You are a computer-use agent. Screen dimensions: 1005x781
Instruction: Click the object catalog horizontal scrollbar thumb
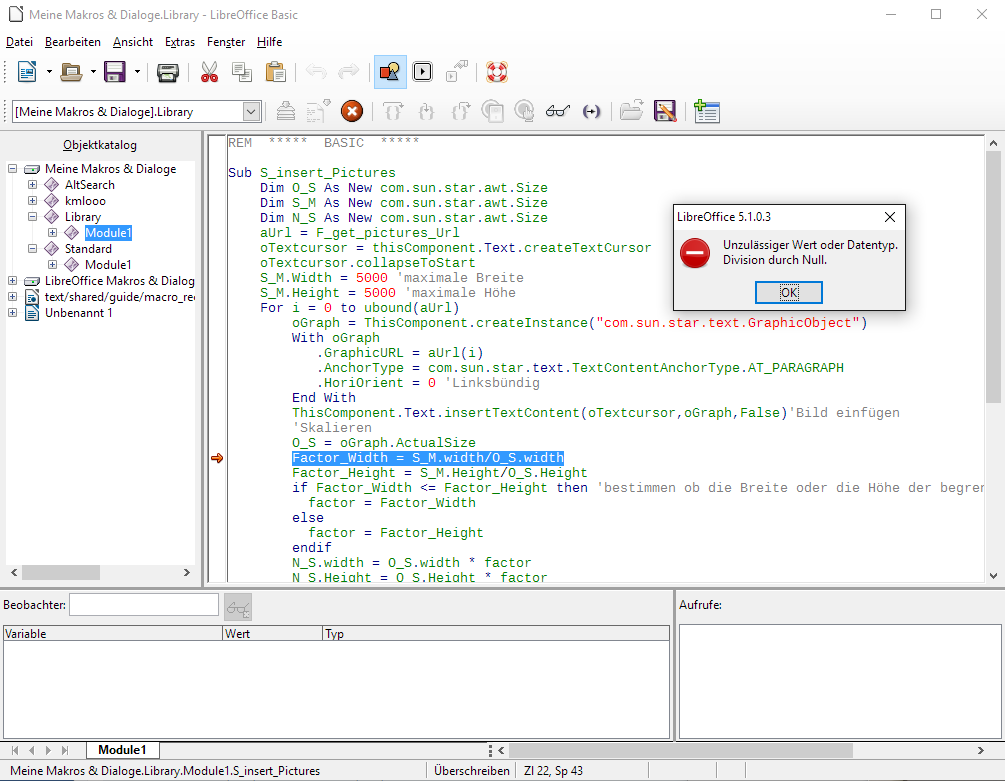point(61,572)
